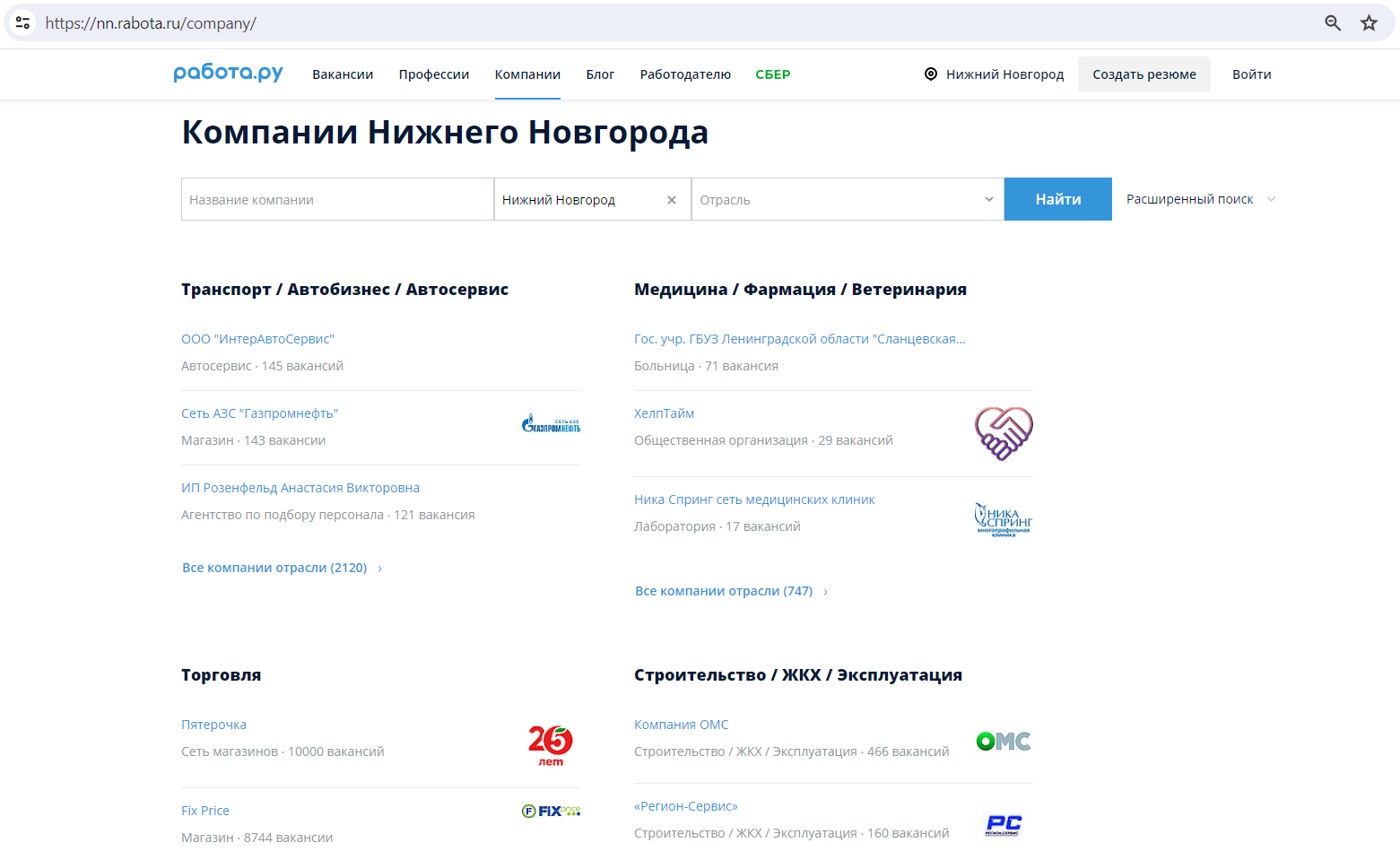
Task: Open the Fix Price logo
Action: [551, 811]
